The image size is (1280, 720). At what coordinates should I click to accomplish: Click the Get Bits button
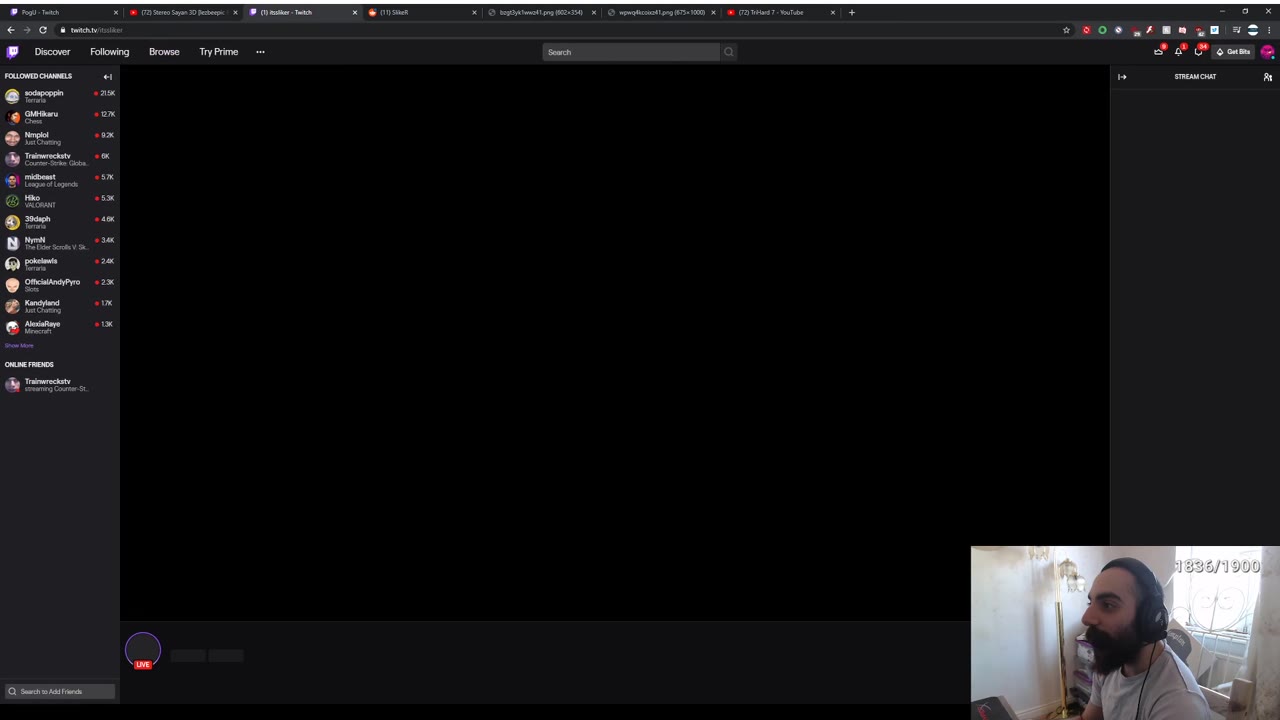(x=1233, y=52)
